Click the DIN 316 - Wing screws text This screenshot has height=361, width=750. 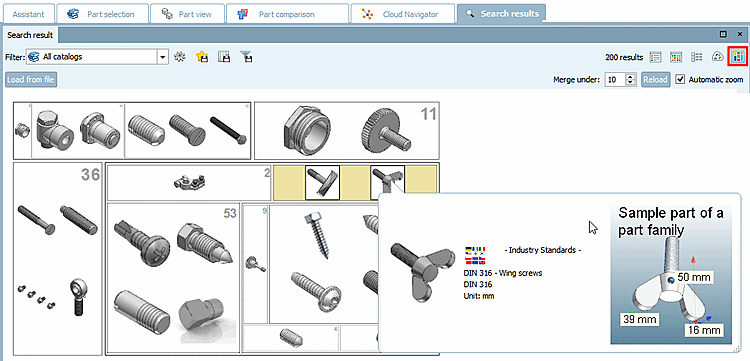(x=503, y=273)
